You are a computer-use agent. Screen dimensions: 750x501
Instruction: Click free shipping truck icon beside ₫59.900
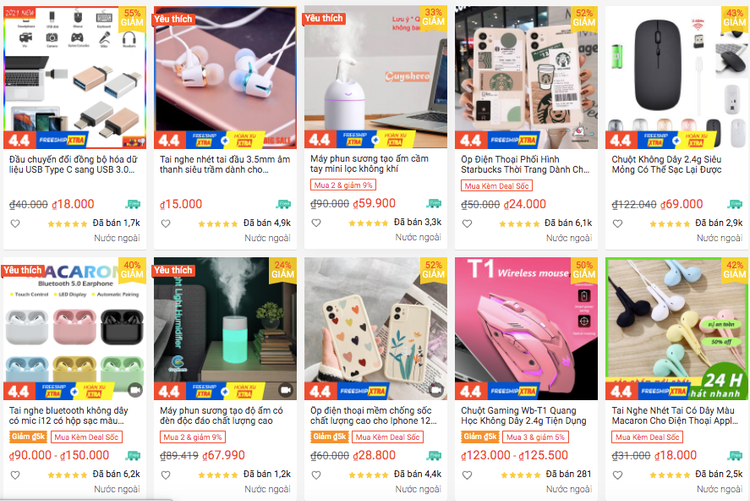click(434, 203)
